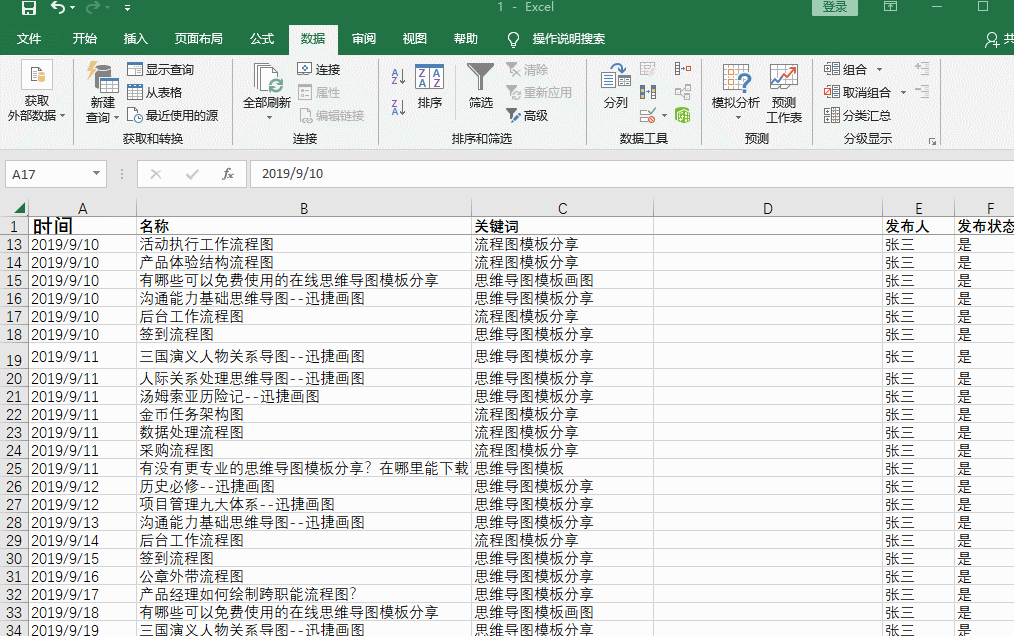Switch to the Formulas (公式) tab
The height and width of the screenshot is (636, 1014).
262,39
